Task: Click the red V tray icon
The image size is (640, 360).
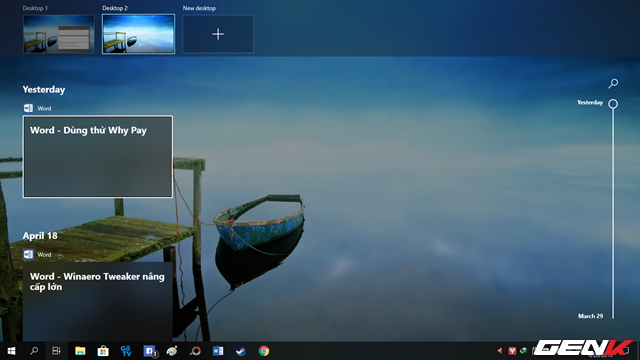Action: tap(512, 351)
